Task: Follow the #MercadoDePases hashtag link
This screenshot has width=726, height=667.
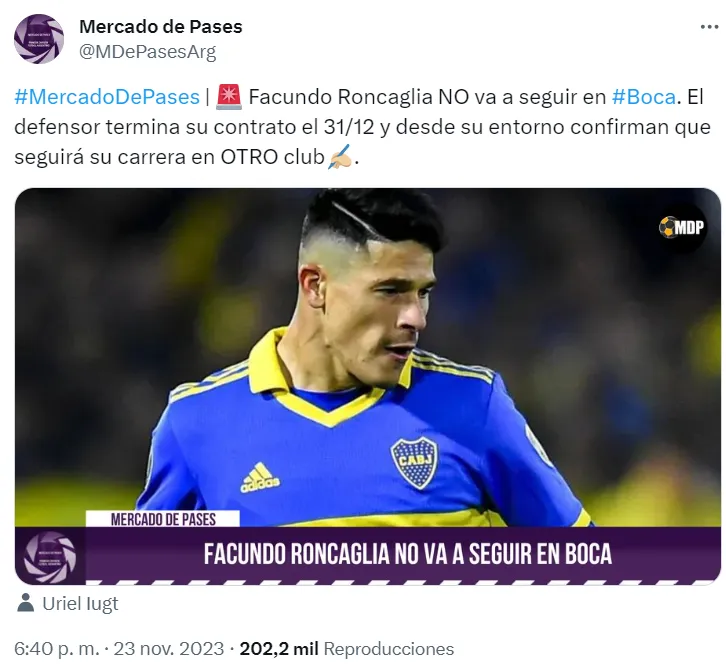Action: 107,97
